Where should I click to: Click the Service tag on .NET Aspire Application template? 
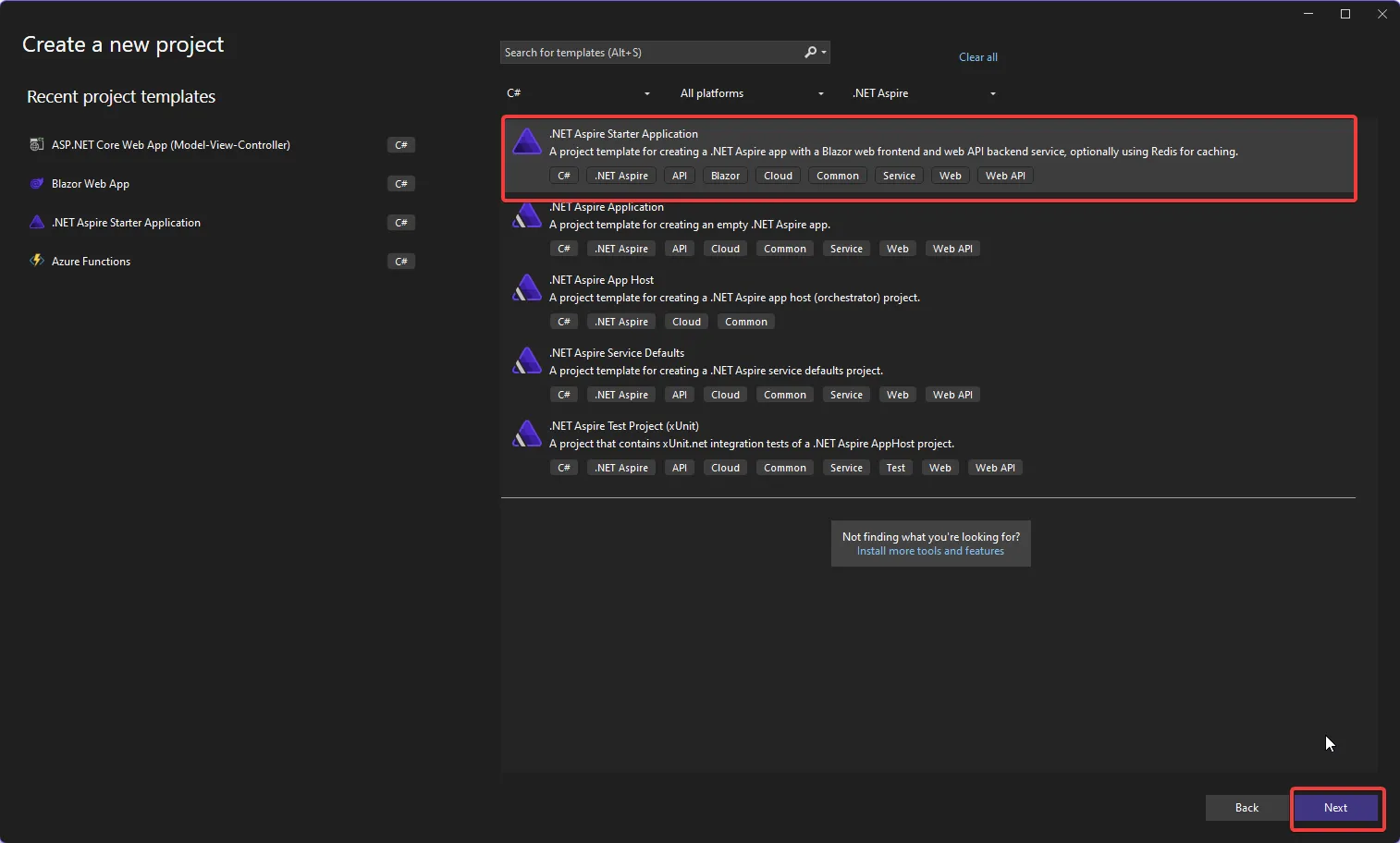tap(846, 249)
